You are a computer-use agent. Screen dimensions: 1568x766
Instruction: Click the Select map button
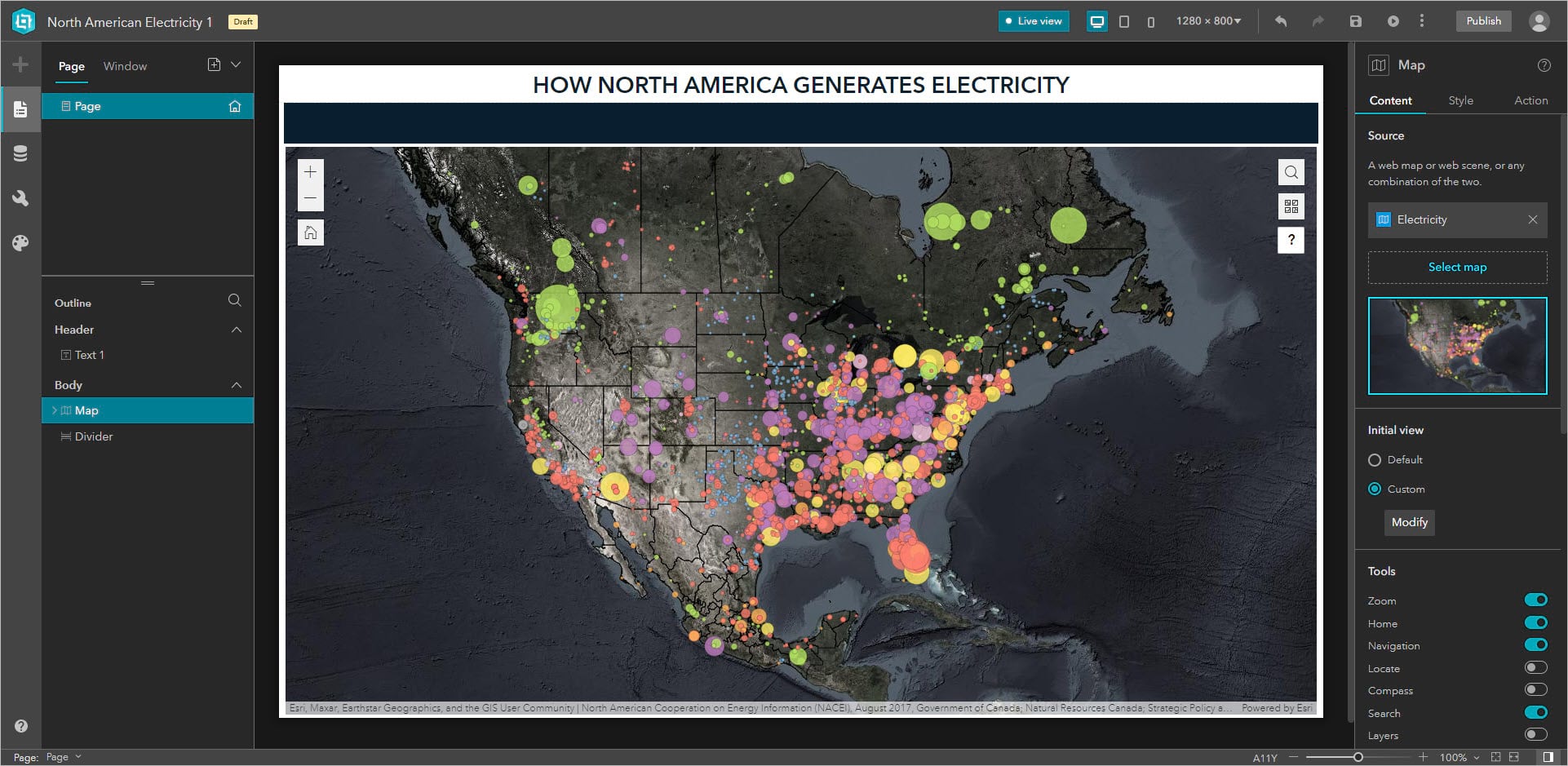click(x=1457, y=267)
